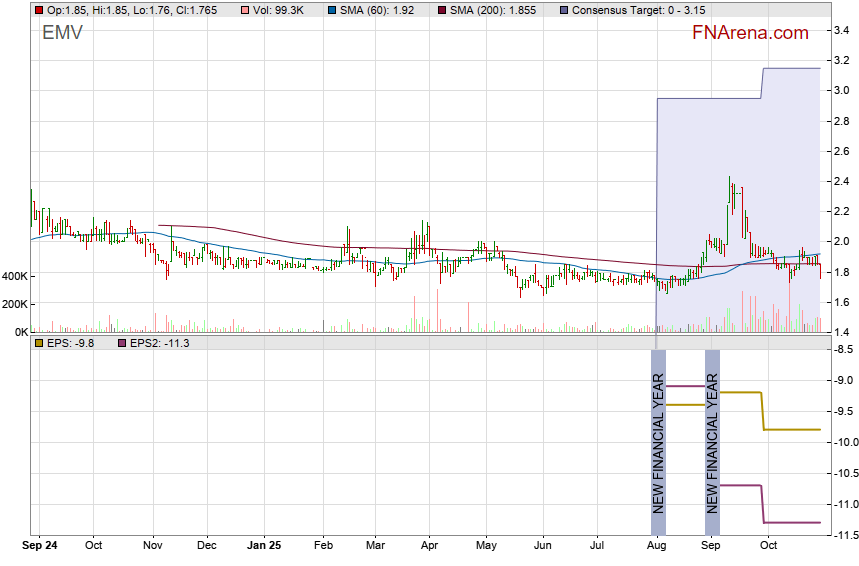Screen dimensions: 859x566
Task: Click the 400K volume axis label
Action: pyautogui.click(x=14, y=276)
